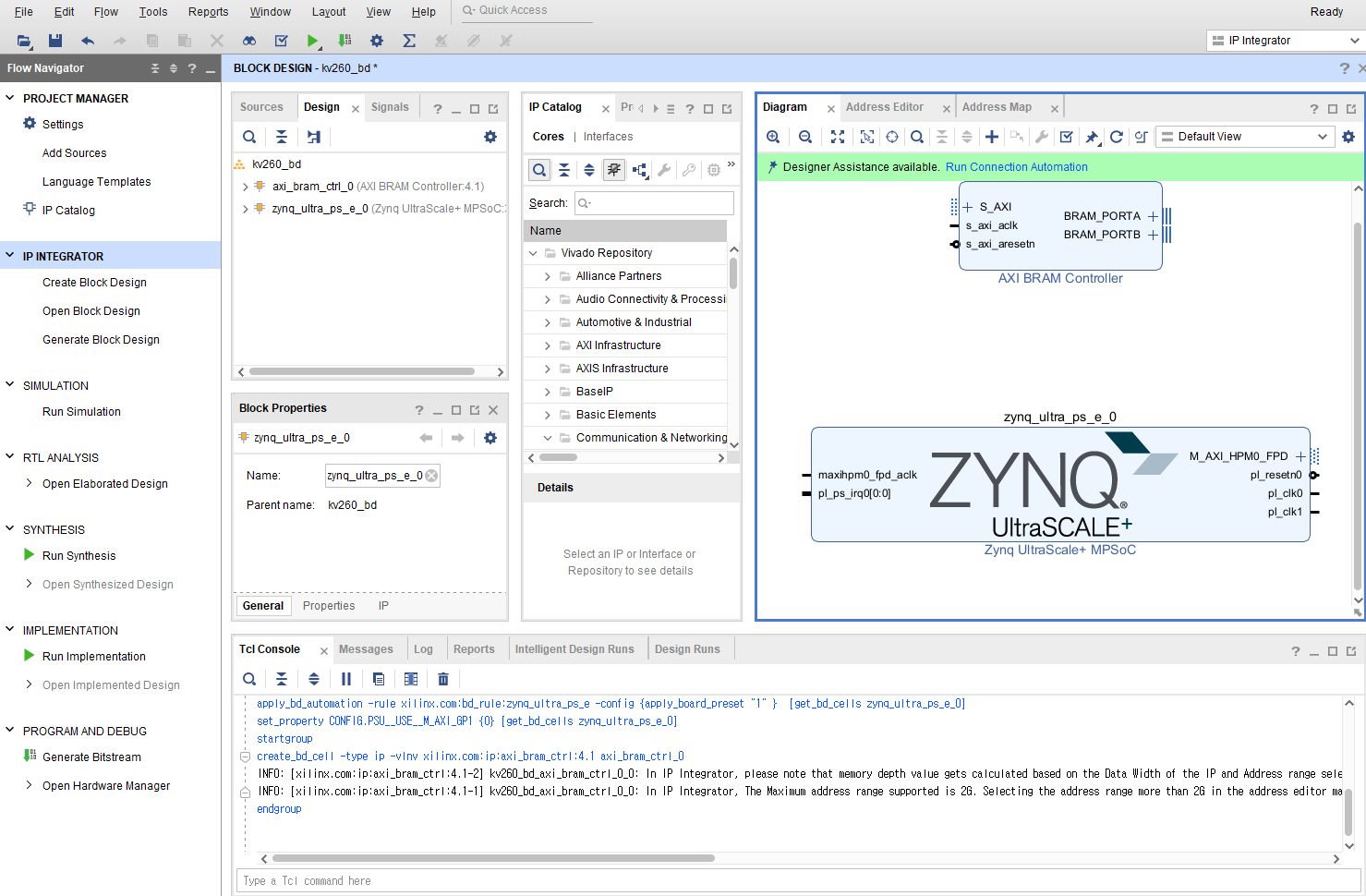This screenshot has width=1366, height=896.
Task: Click the IP Catalog search field
Action: pos(654,203)
